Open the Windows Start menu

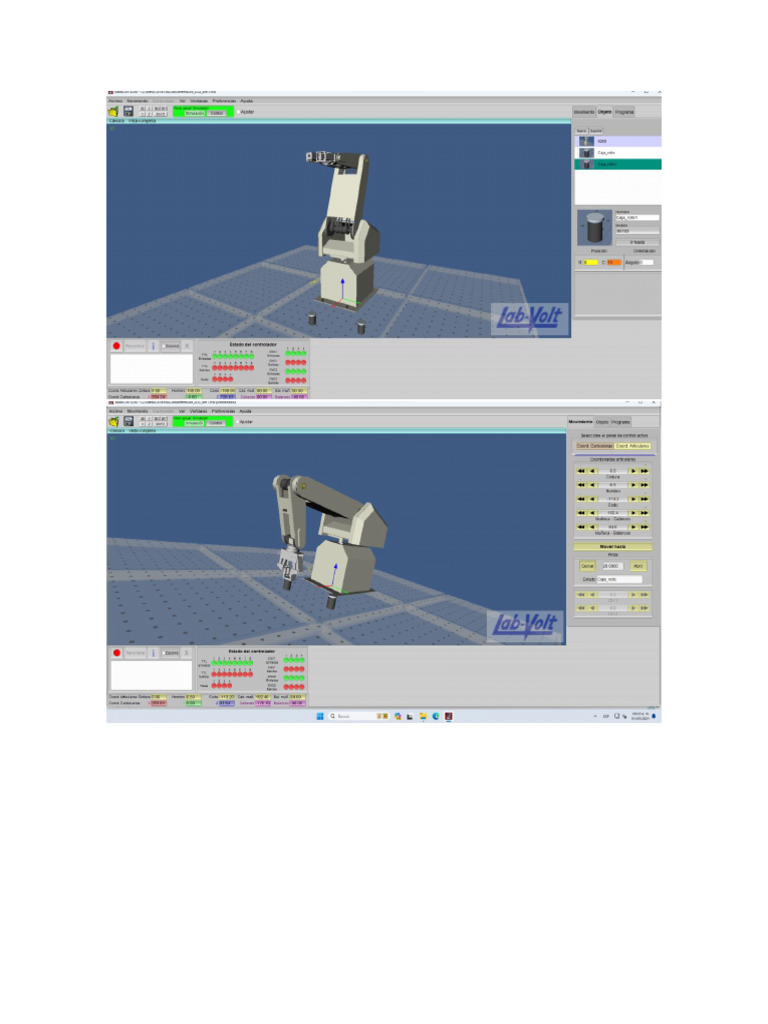320,716
